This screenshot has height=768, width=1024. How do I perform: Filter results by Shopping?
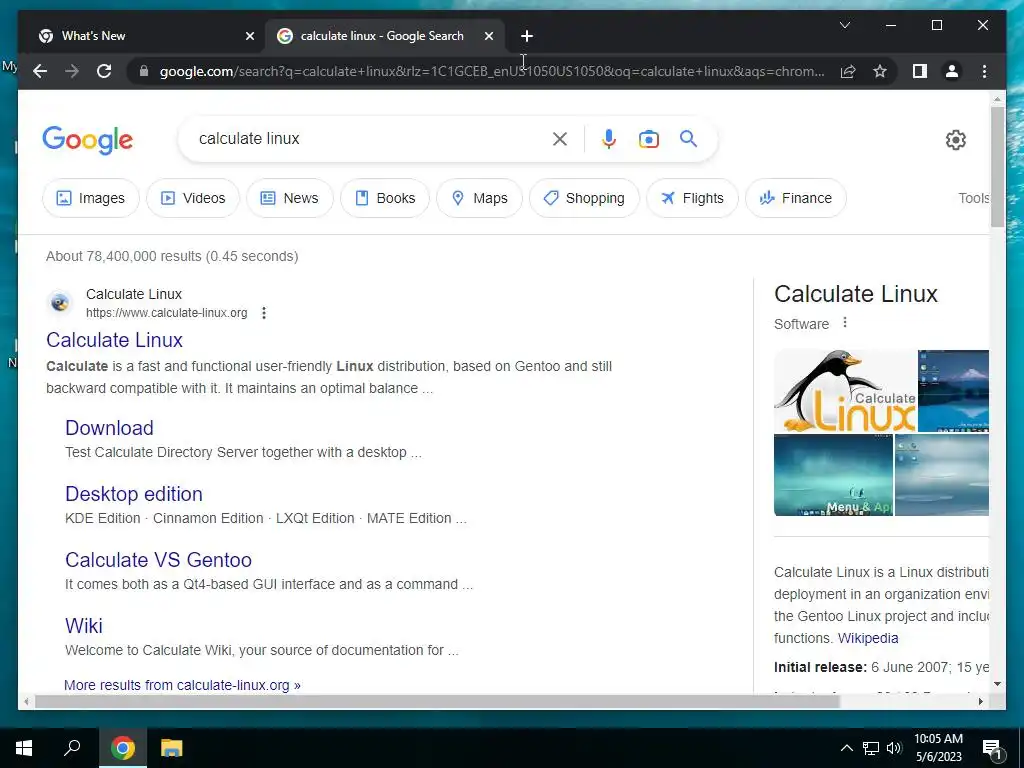[x=584, y=198]
